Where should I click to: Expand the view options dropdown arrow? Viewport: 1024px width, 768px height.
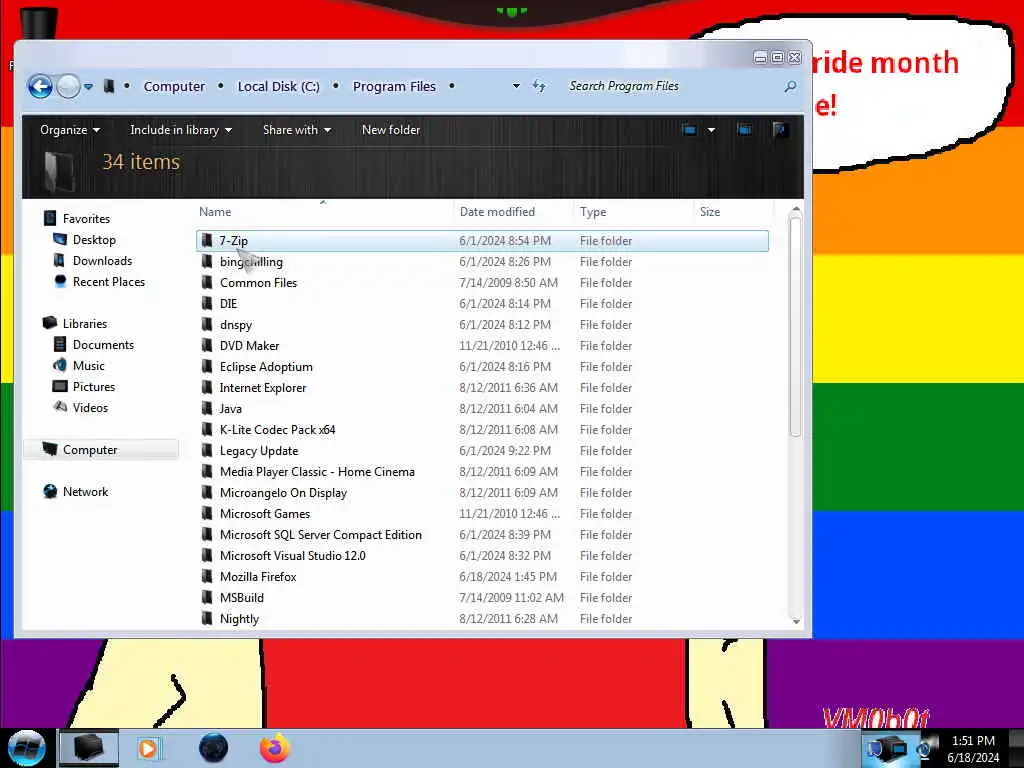click(x=711, y=130)
